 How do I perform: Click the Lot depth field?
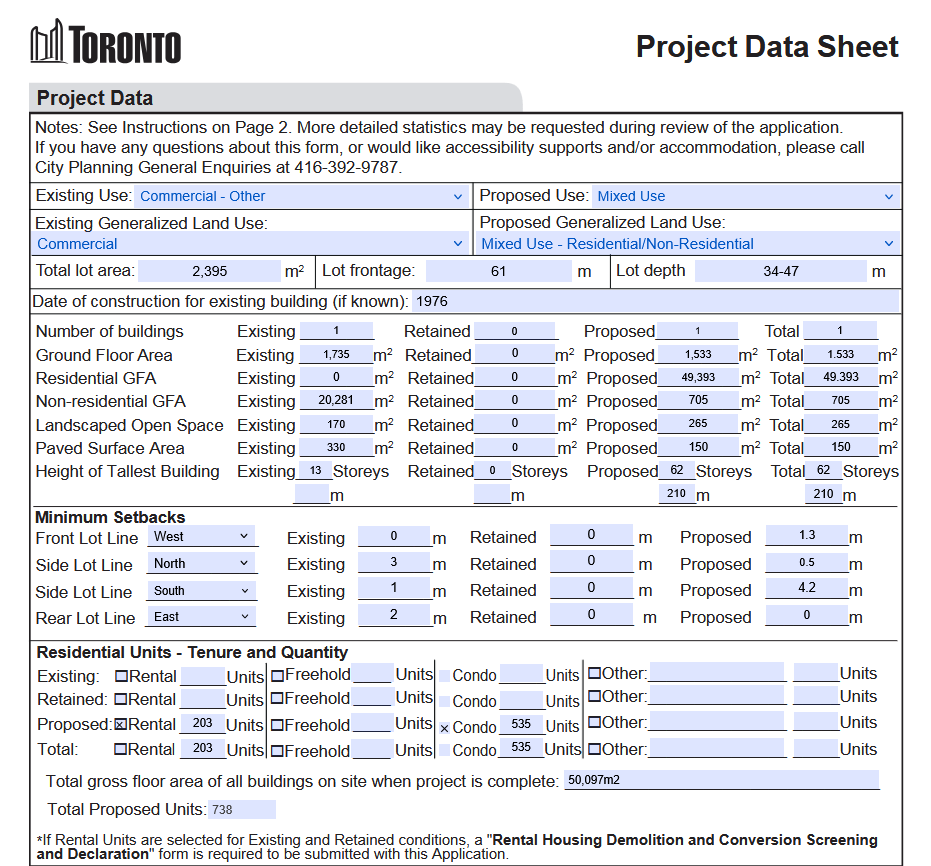point(780,271)
